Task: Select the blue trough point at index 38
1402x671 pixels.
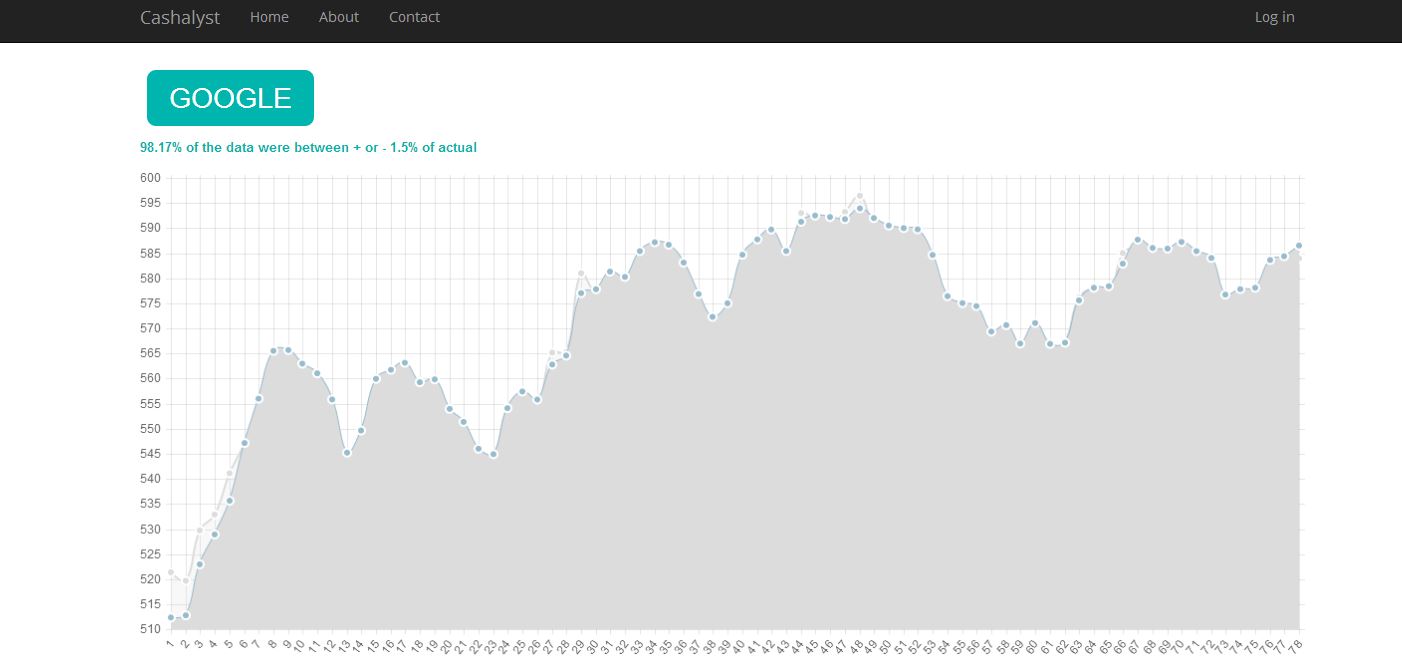Action: click(x=713, y=317)
